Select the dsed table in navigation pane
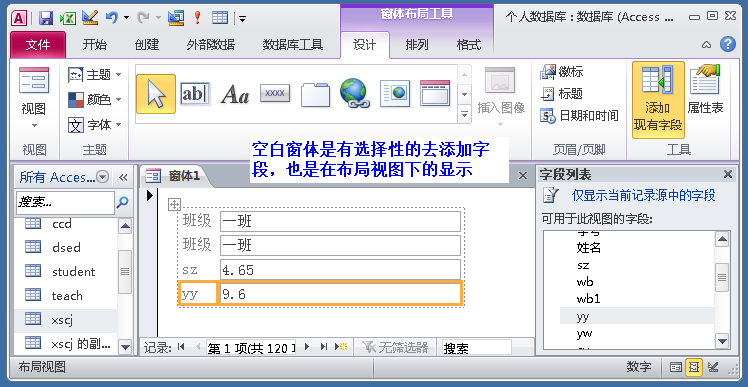This screenshot has width=748, height=387. point(65,247)
